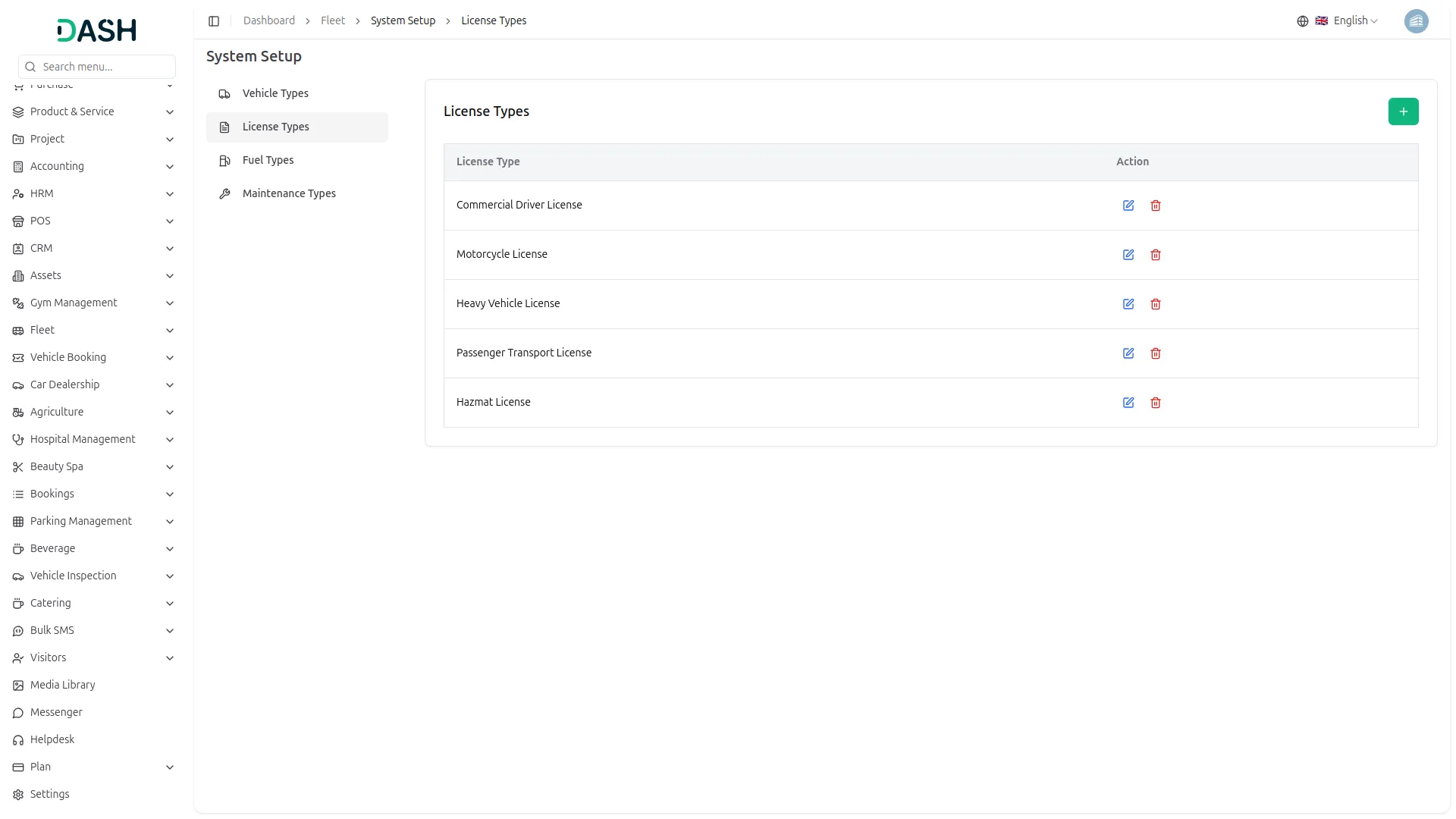Edit the Passenger Transport License entry
1456x819 pixels.
tap(1128, 353)
